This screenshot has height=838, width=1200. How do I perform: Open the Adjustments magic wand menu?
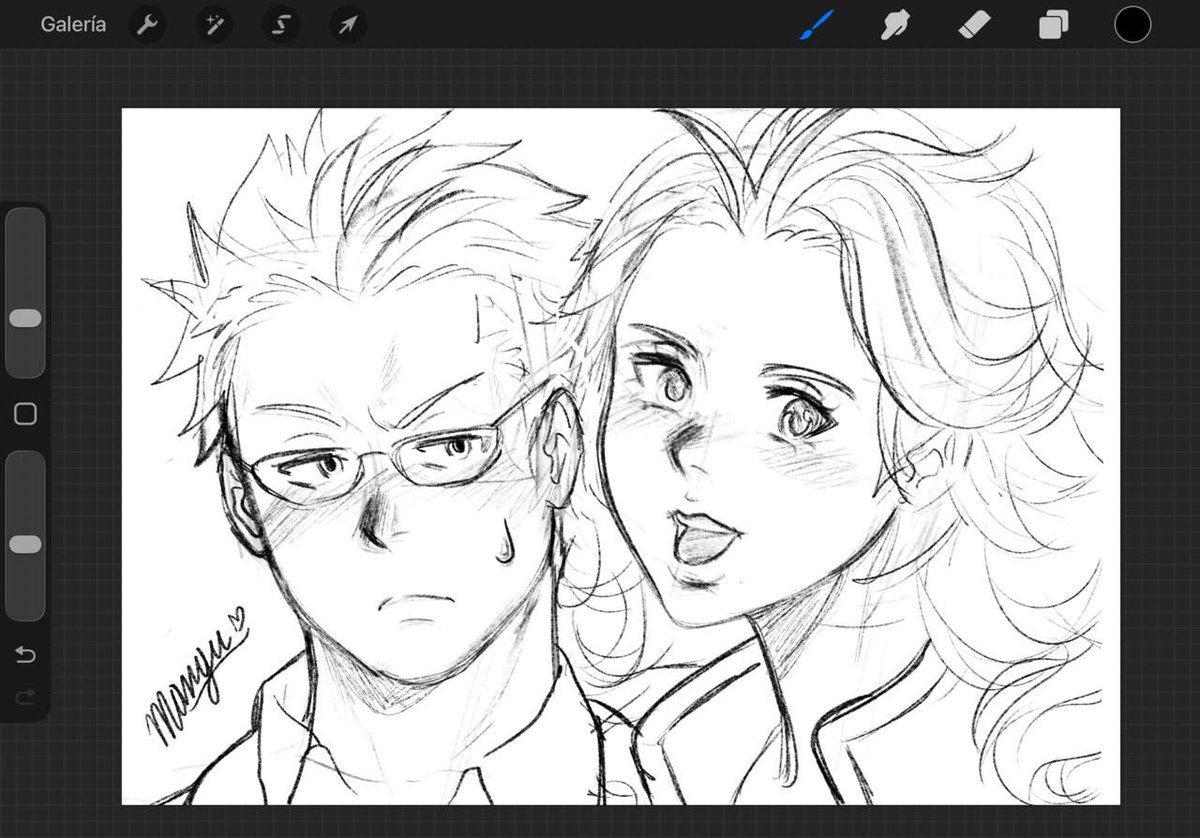coord(214,25)
